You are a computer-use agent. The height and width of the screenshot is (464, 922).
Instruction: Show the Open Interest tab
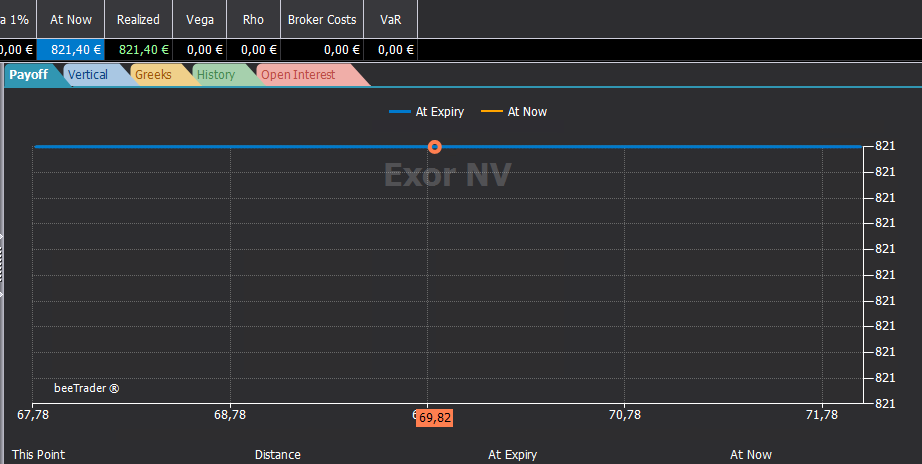(299, 75)
